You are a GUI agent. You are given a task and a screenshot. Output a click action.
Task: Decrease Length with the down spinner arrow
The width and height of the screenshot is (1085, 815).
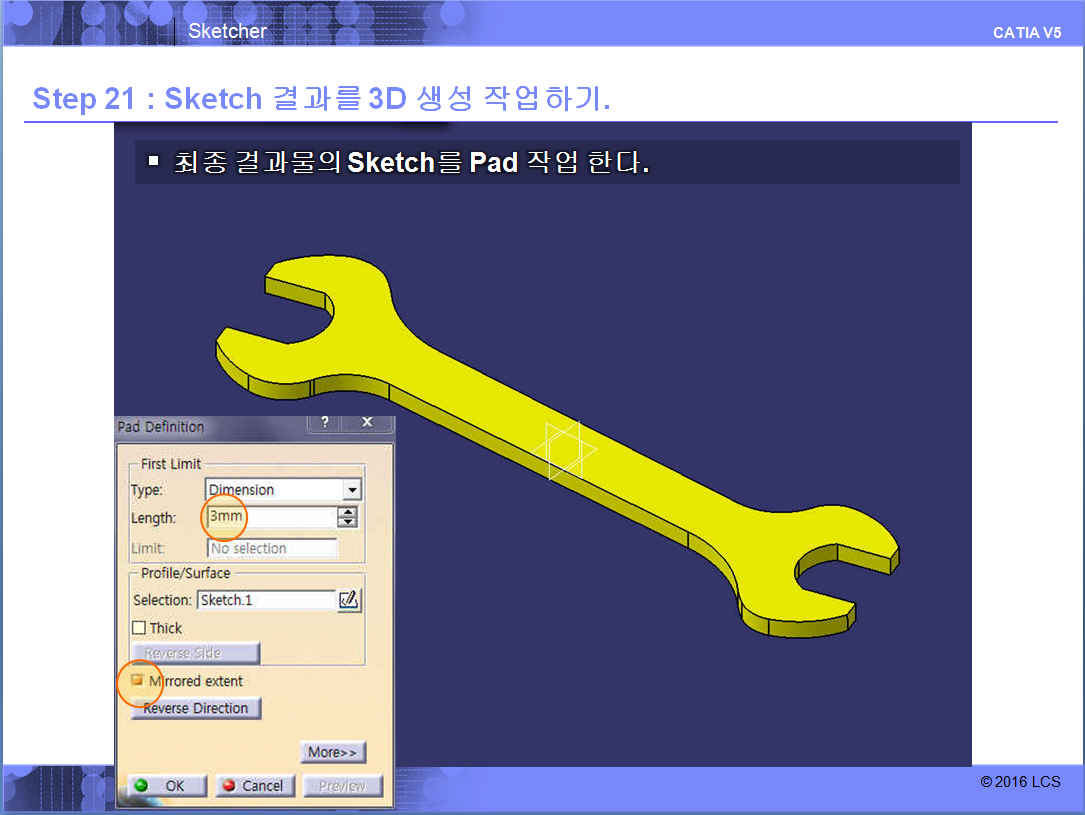pos(347,523)
